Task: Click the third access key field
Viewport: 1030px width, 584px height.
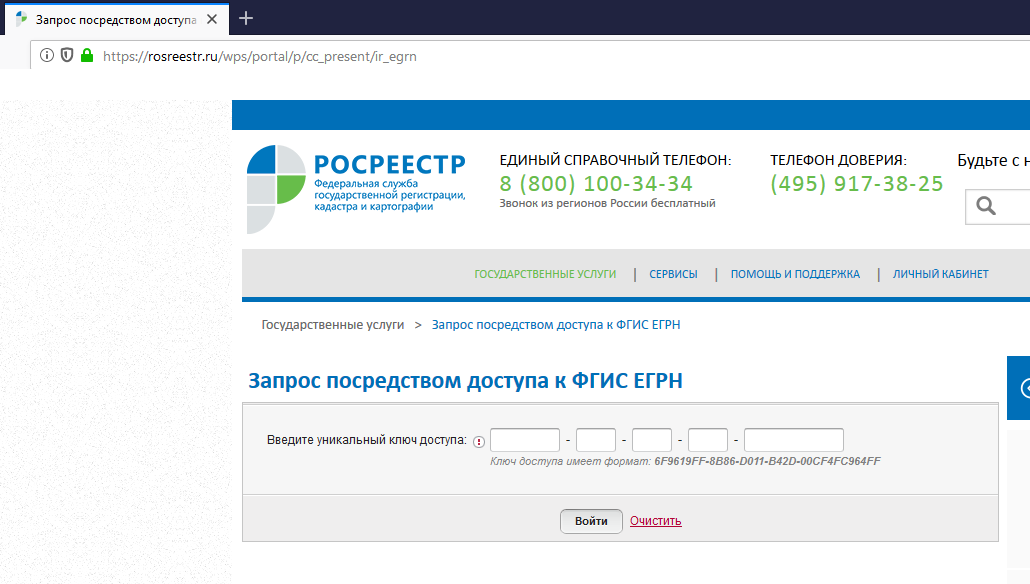Action: click(651, 440)
